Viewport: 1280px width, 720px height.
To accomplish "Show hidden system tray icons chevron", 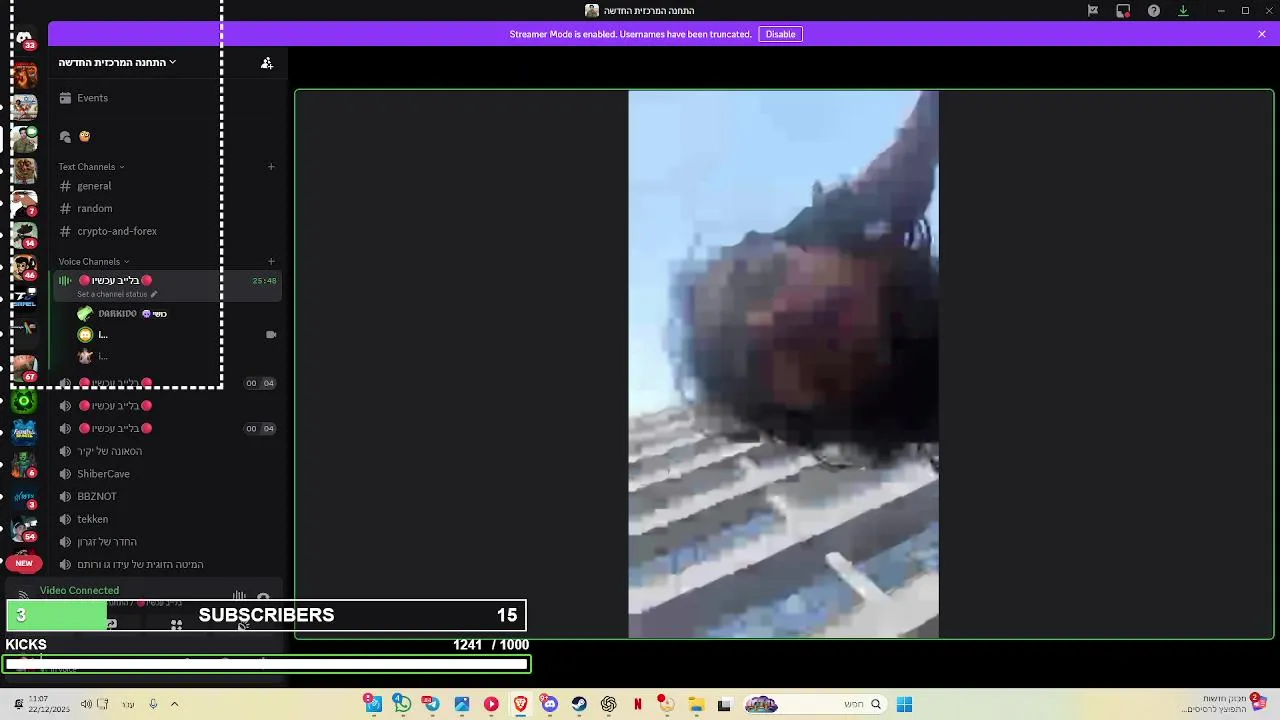I will [174, 704].
